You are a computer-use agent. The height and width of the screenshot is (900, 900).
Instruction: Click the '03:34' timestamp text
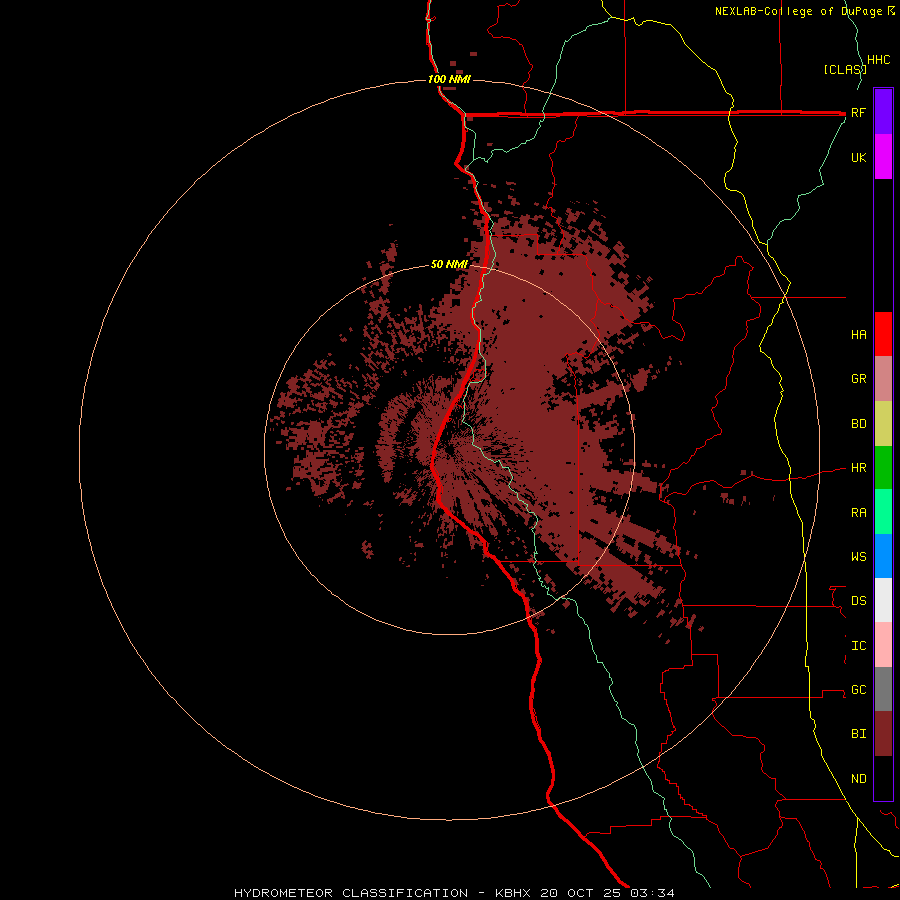click(652, 893)
